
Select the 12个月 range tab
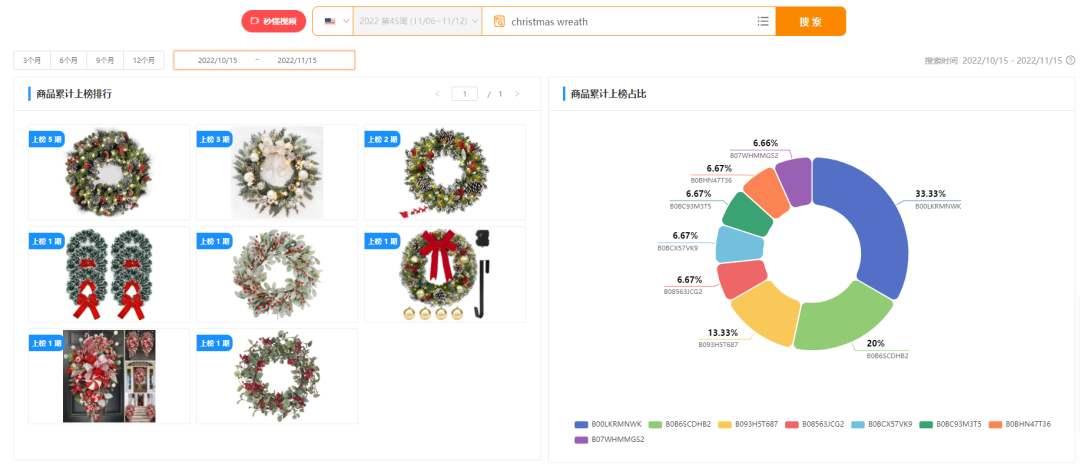pos(144,61)
